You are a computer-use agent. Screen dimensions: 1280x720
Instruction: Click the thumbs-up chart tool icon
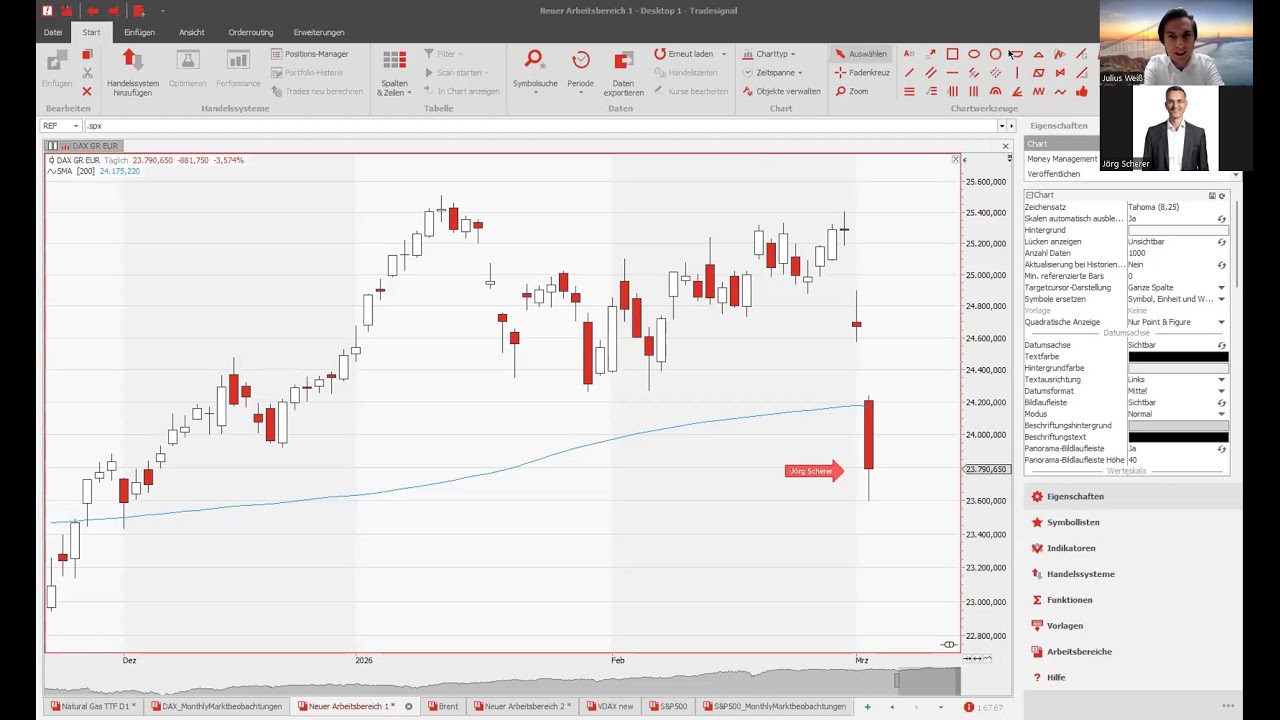pos(1081,91)
